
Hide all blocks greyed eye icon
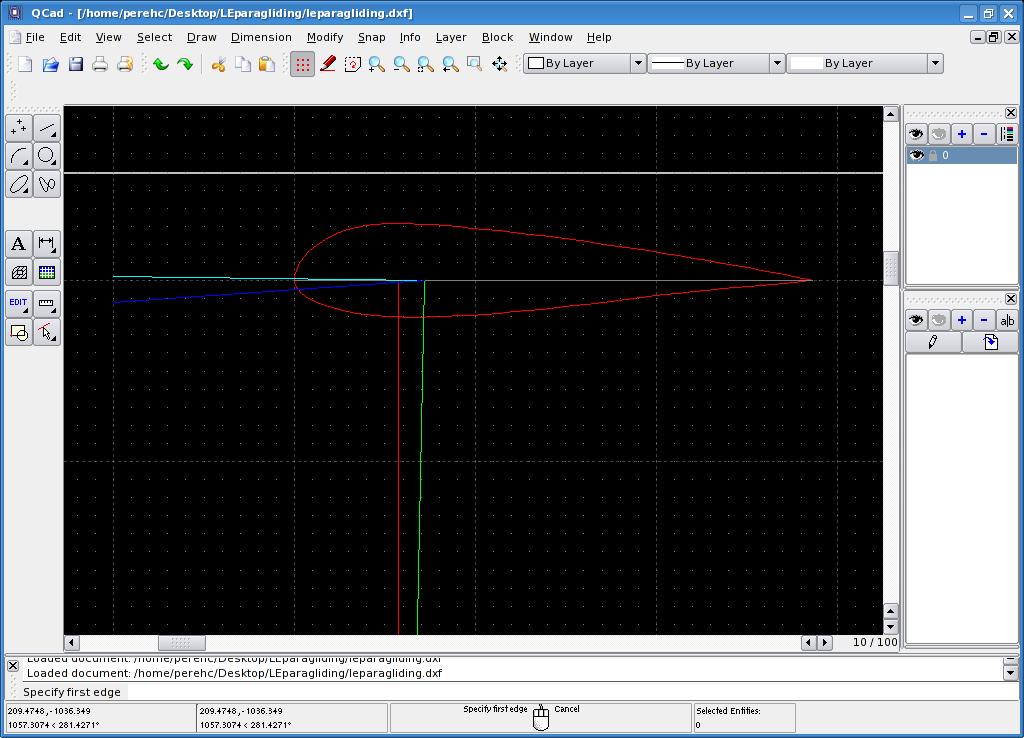pos(939,320)
